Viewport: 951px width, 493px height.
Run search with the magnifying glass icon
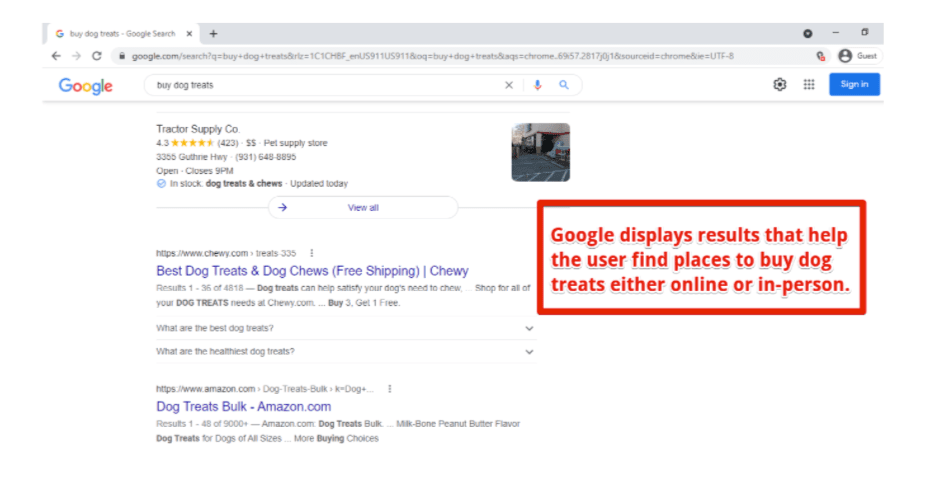click(564, 85)
